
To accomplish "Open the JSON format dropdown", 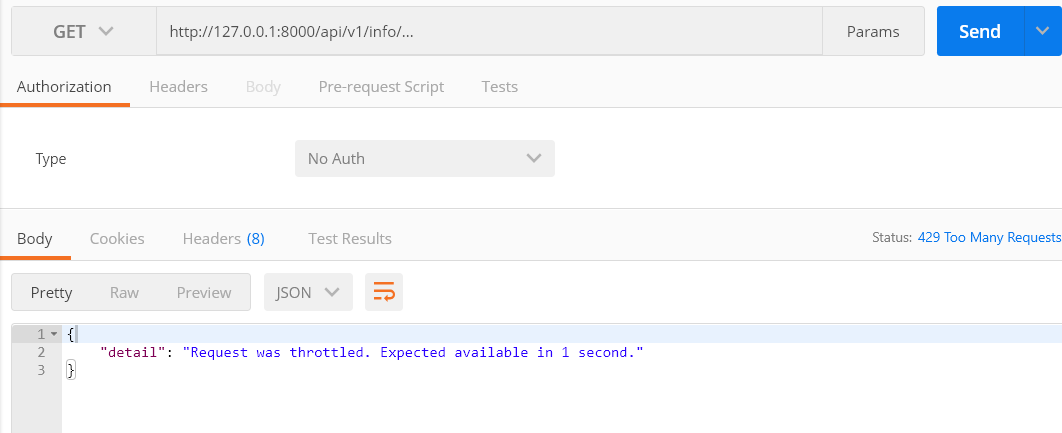I will (x=308, y=292).
